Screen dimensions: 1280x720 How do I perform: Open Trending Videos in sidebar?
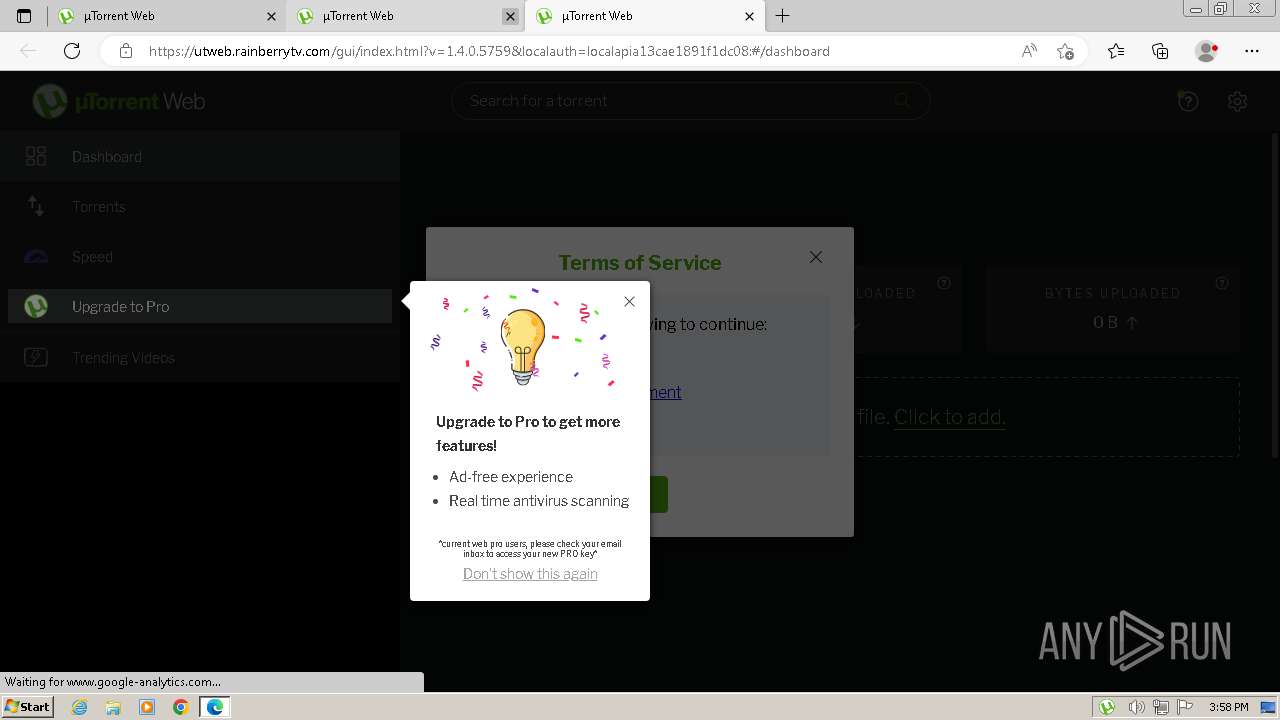[x=200, y=358]
